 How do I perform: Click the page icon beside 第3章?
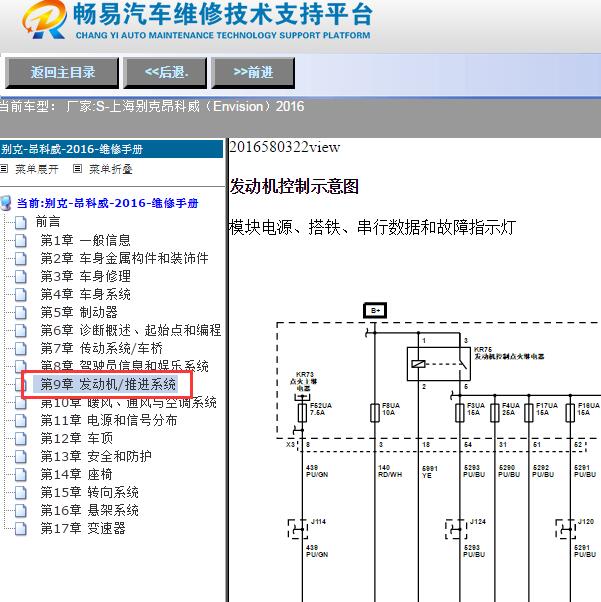(x=21, y=277)
